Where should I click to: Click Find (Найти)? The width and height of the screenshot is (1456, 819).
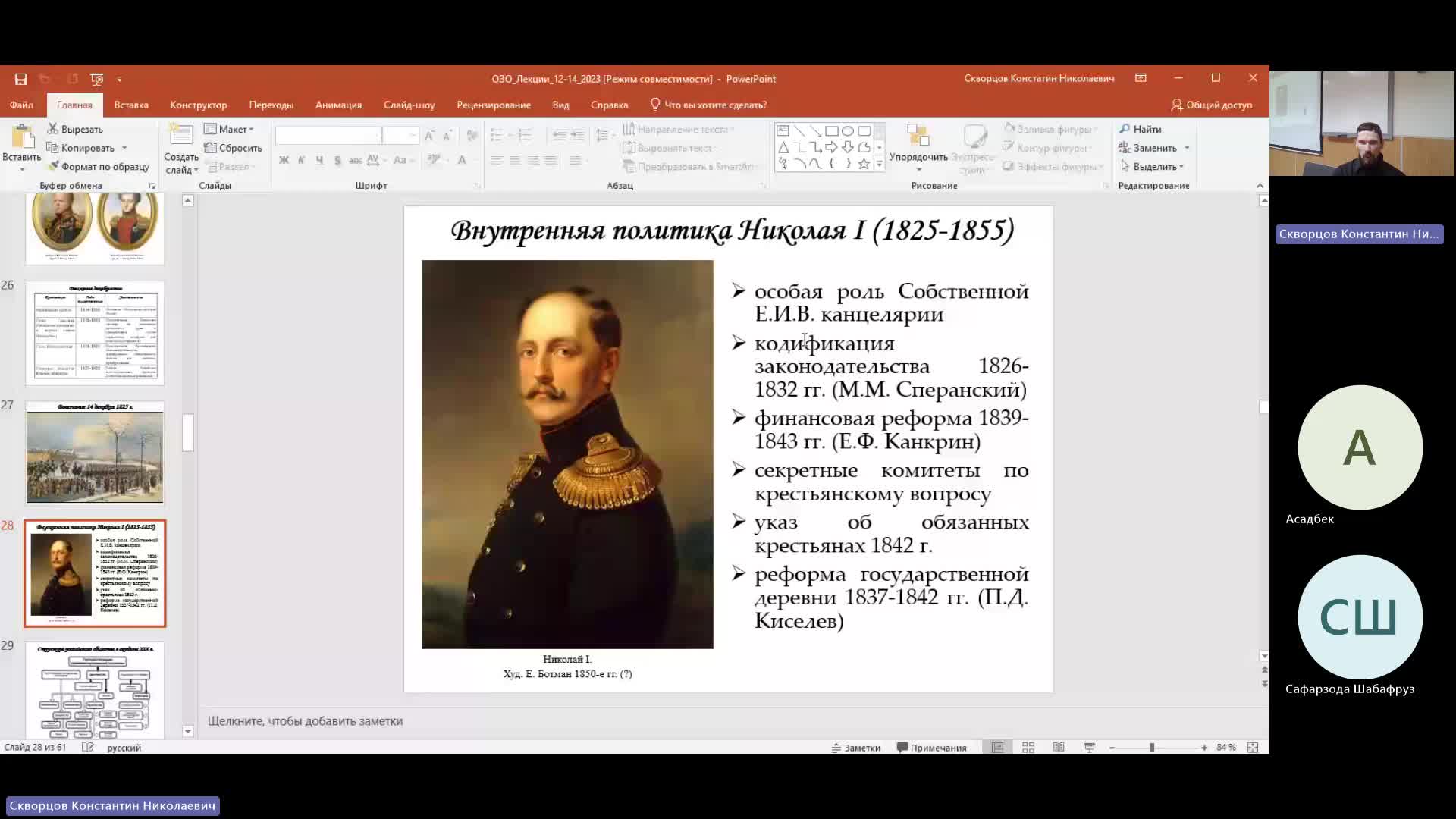pos(1141,129)
